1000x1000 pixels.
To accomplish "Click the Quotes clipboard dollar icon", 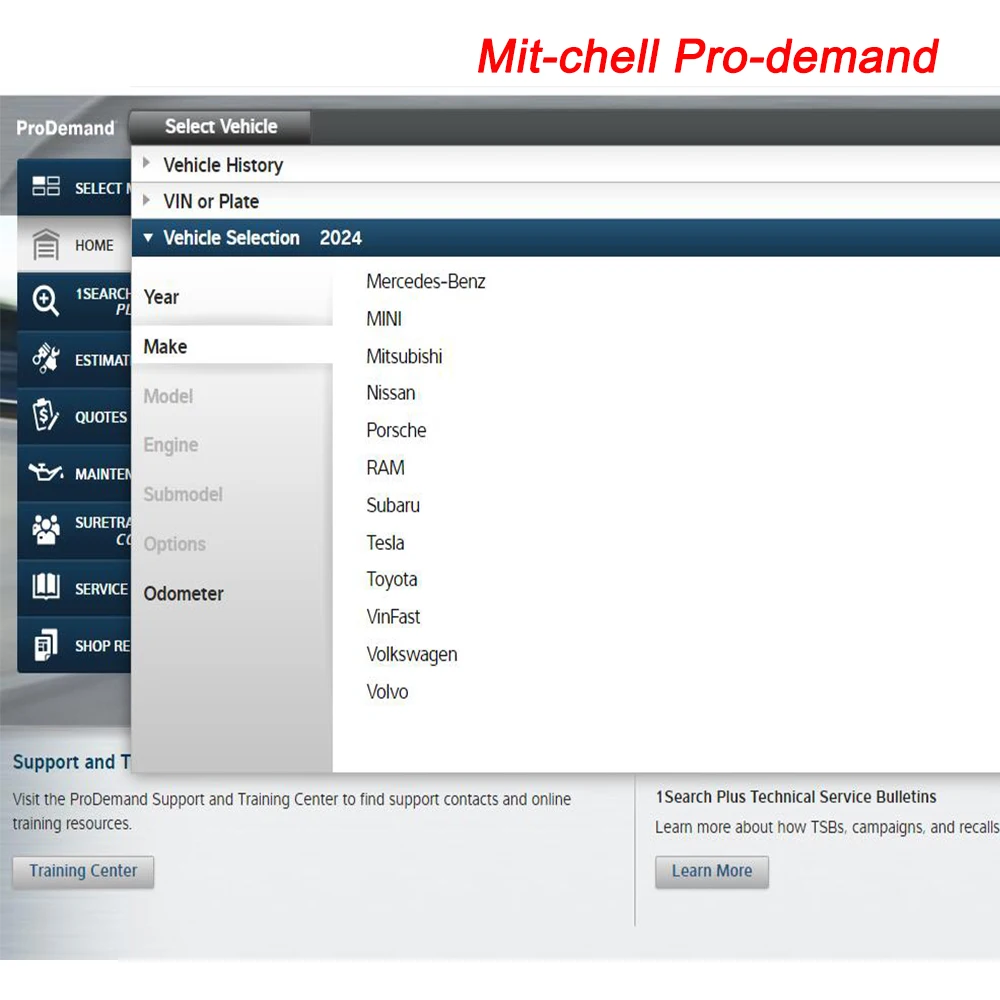I will 46,415.
